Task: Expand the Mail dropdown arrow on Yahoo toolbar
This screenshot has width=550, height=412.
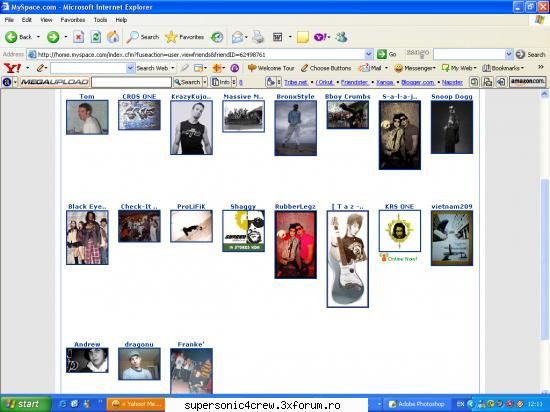Action: click(387, 68)
